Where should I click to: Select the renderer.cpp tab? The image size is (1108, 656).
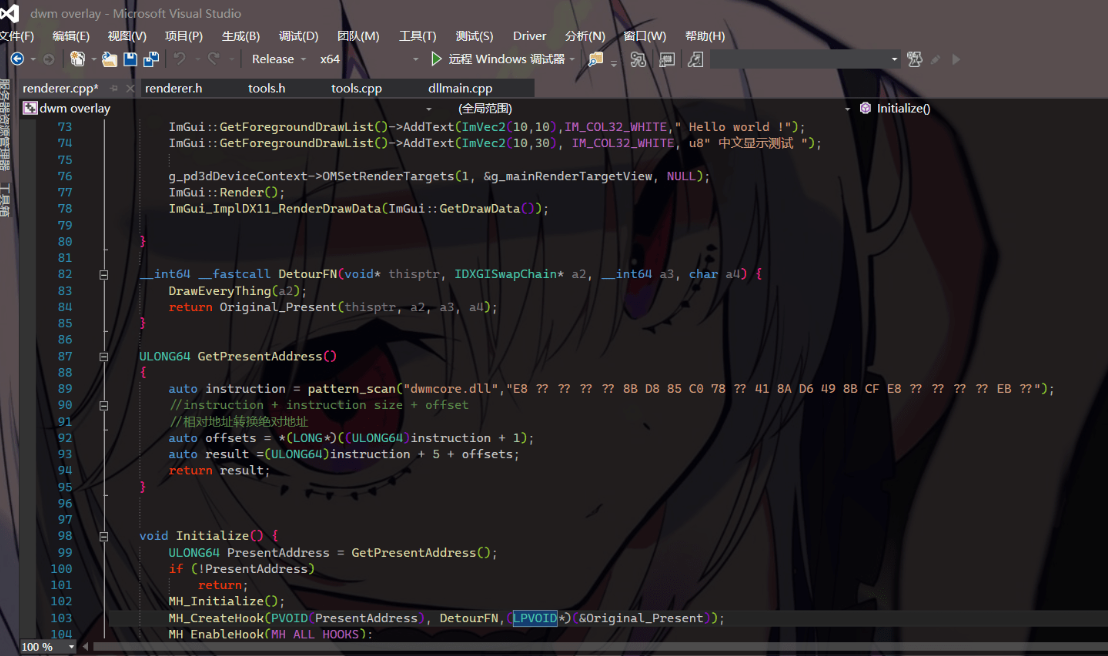pyautogui.click(x=60, y=88)
